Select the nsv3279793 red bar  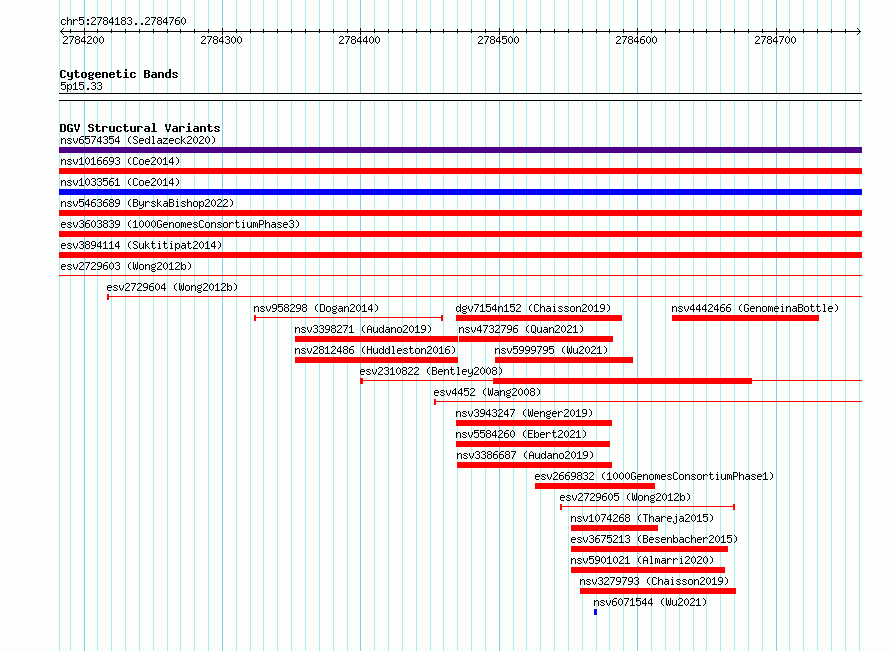[x=658, y=591]
